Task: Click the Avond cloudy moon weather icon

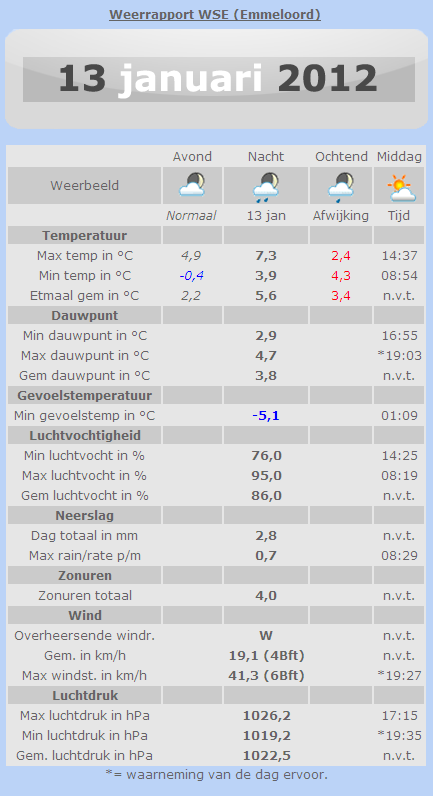Action: (192, 185)
